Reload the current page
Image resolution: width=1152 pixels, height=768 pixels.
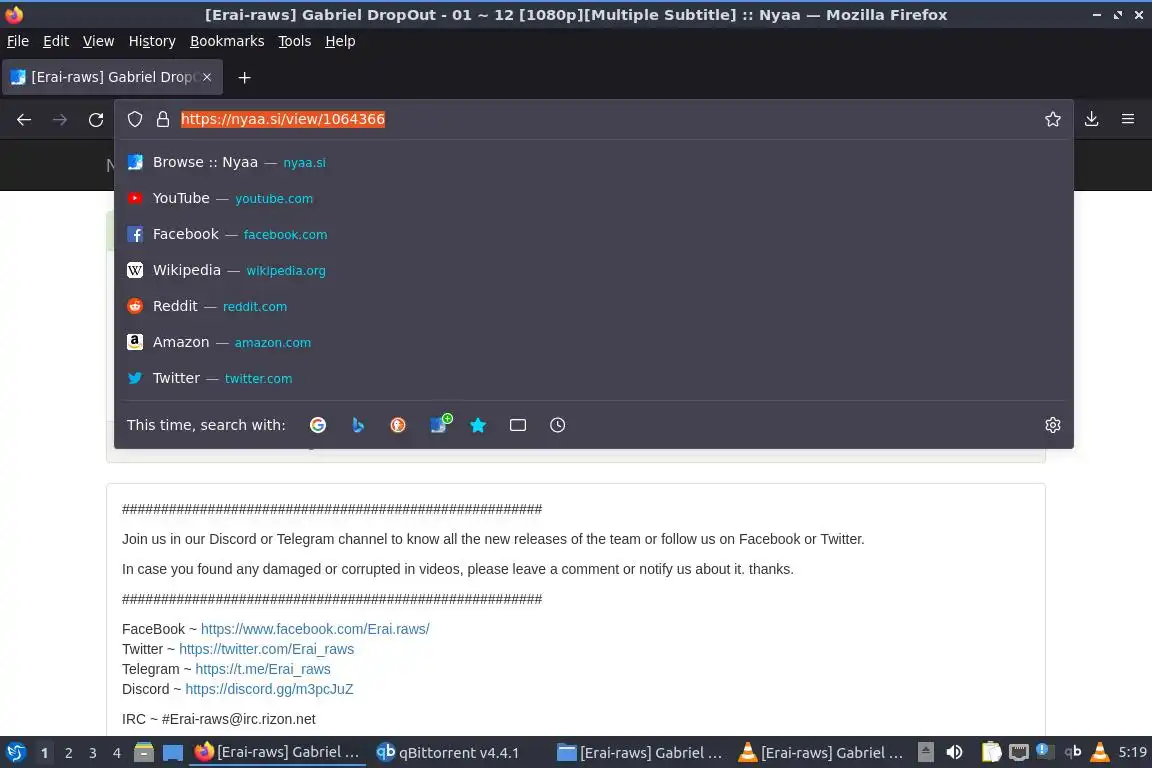click(x=96, y=119)
